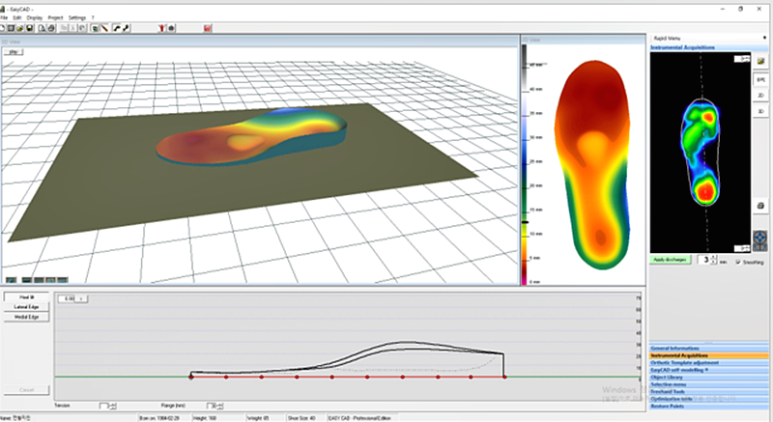Click the printer icon beside pressure map
Screen dimensions: 773x422
pos(761,206)
